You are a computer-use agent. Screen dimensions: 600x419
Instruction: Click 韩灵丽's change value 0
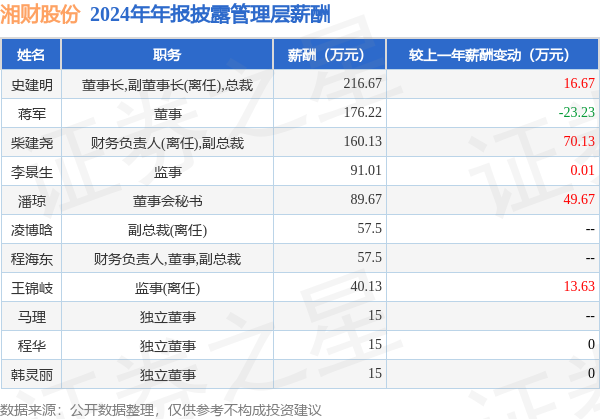(591, 373)
